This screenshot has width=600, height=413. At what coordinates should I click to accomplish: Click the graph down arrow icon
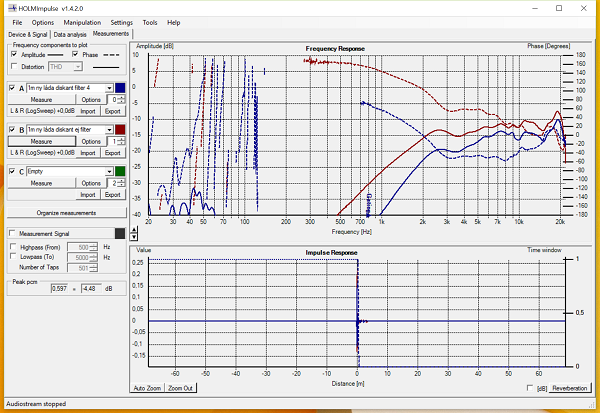coord(134,237)
